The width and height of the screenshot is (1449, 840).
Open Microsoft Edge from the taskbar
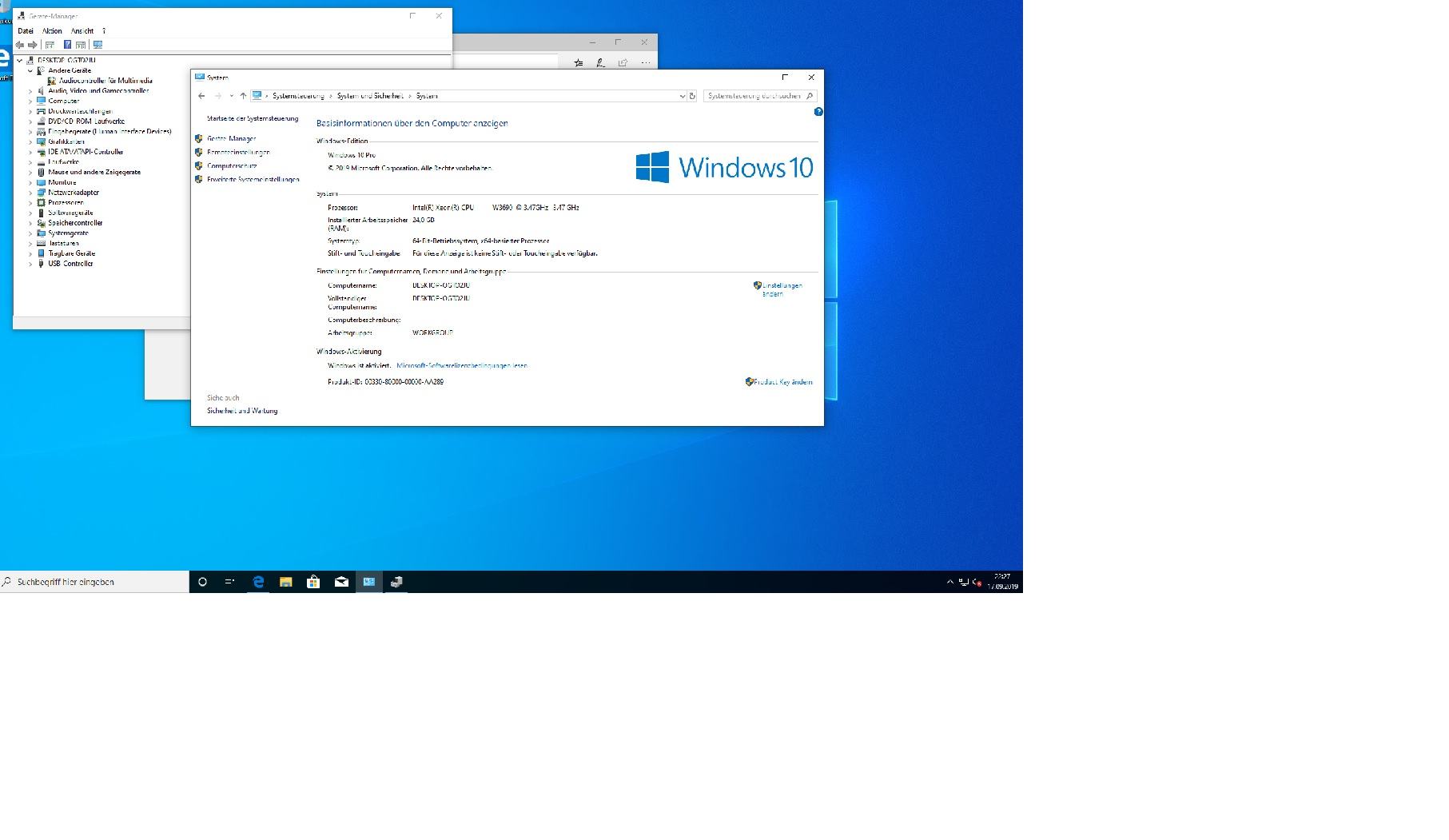[258, 582]
